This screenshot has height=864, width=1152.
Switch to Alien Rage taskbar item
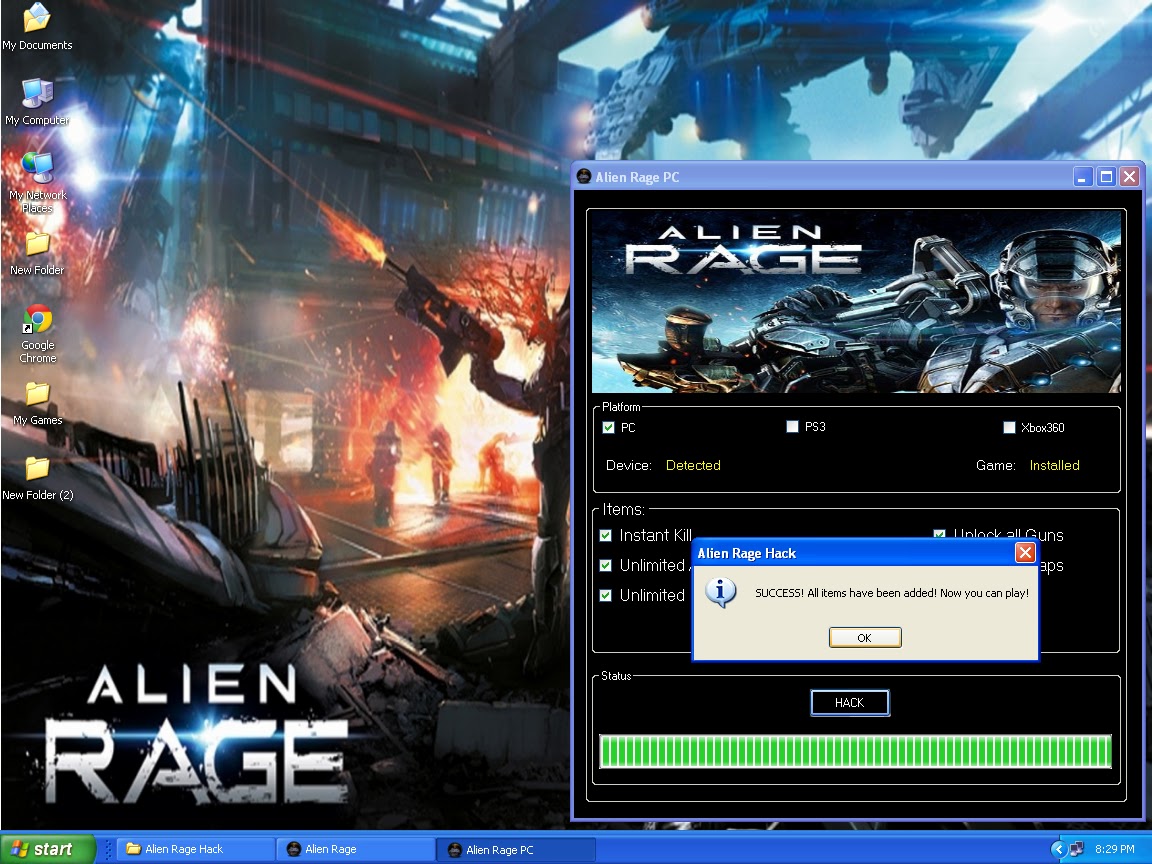(356, 849)
